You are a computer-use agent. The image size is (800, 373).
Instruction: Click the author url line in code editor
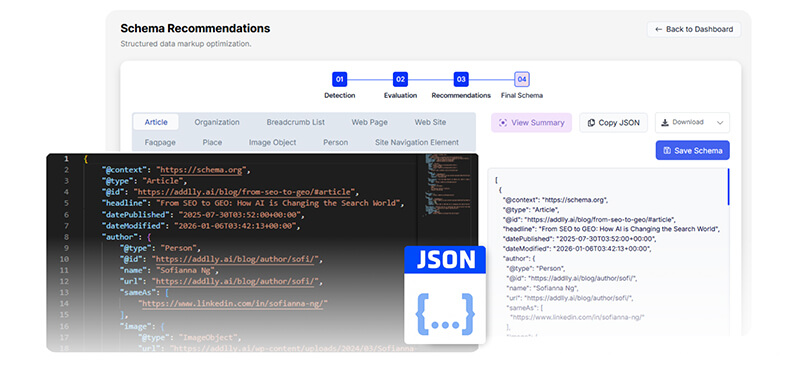[x=222, y=282]
